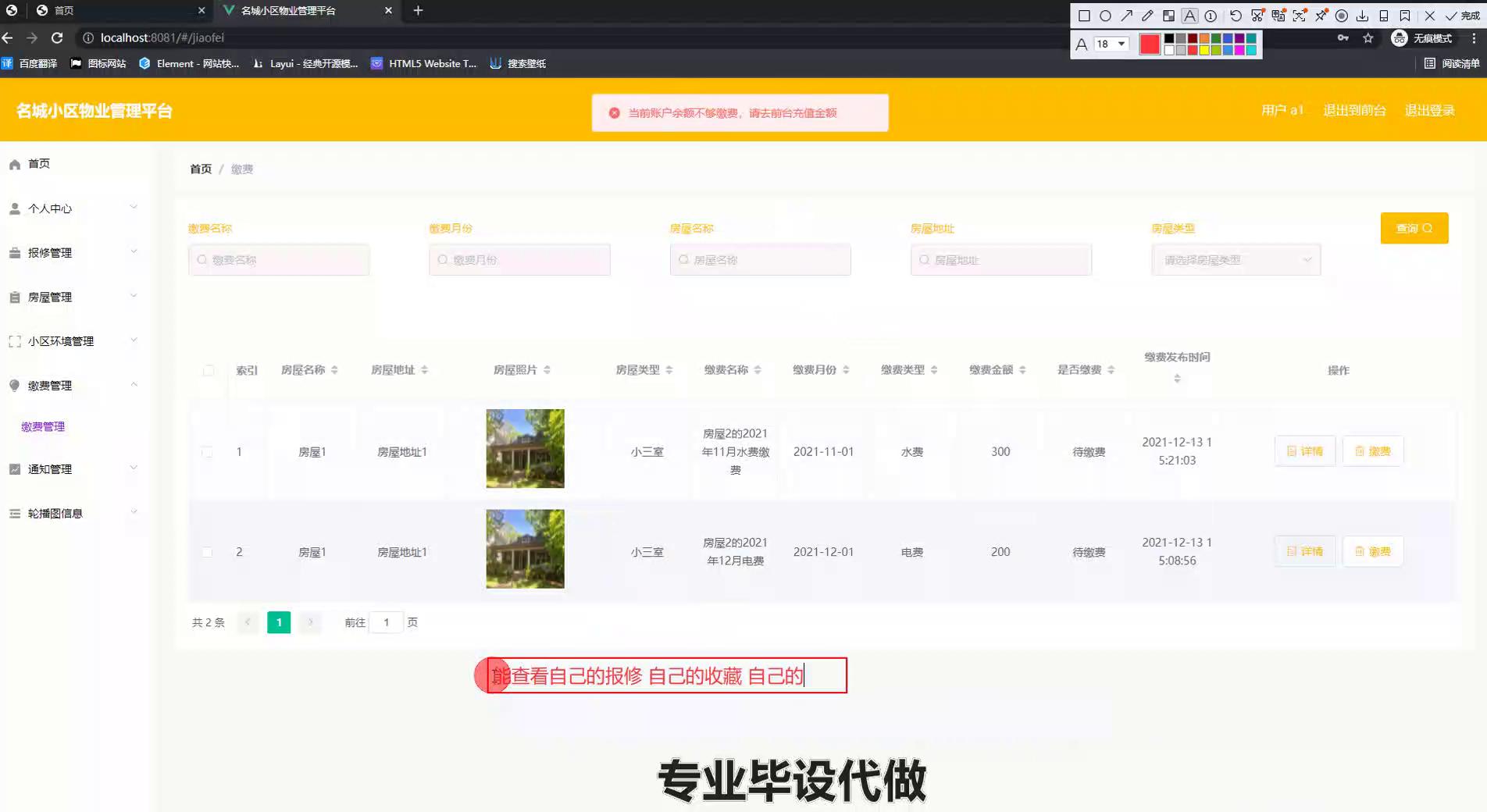Image resolution: width=1487 pixels, height=812 pixels.
Task: Cancel the screenshot with the X icon
Action: [x=1429, y=16]
